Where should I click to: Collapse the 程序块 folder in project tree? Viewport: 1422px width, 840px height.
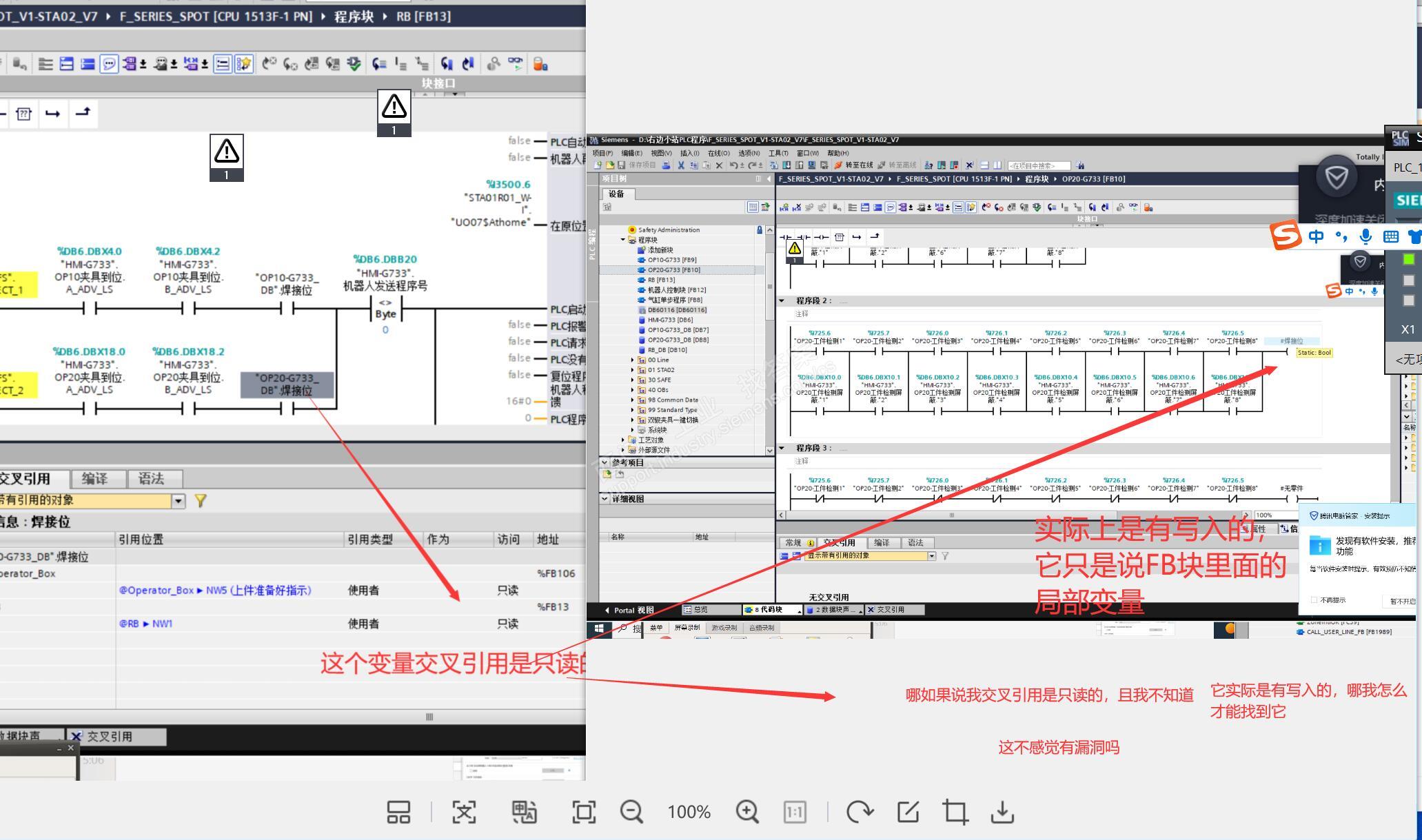623,240
